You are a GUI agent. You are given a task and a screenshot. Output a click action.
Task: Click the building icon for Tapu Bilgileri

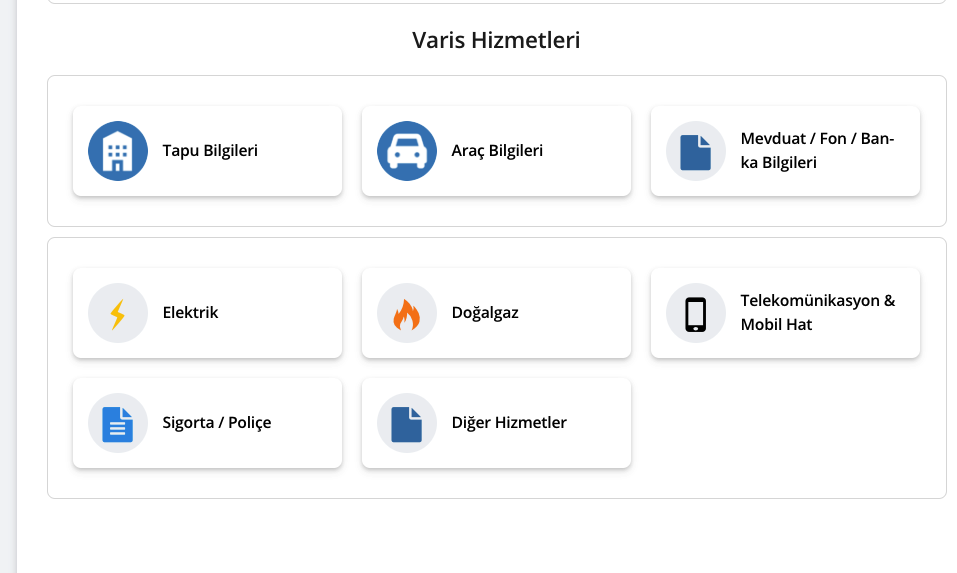pyautogui.click(x=118, y=151)
